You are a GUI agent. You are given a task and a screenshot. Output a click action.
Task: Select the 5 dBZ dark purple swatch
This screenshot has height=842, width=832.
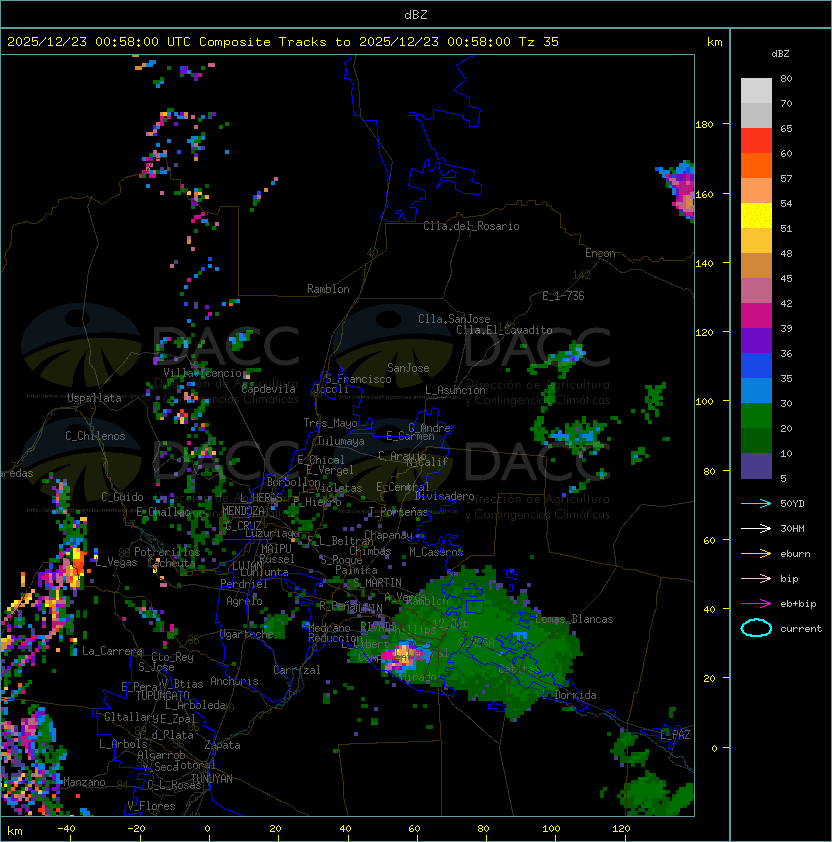[756, 466]
